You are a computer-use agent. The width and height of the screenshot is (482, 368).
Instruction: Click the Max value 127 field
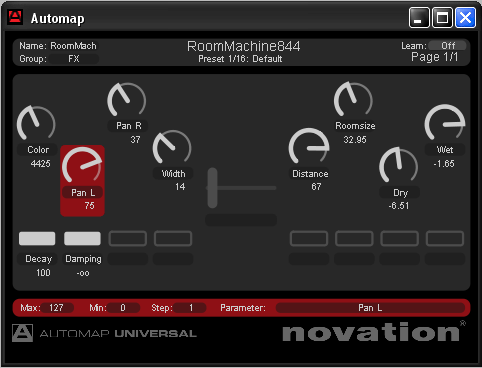pyautogui.click(x=56, y=308)
